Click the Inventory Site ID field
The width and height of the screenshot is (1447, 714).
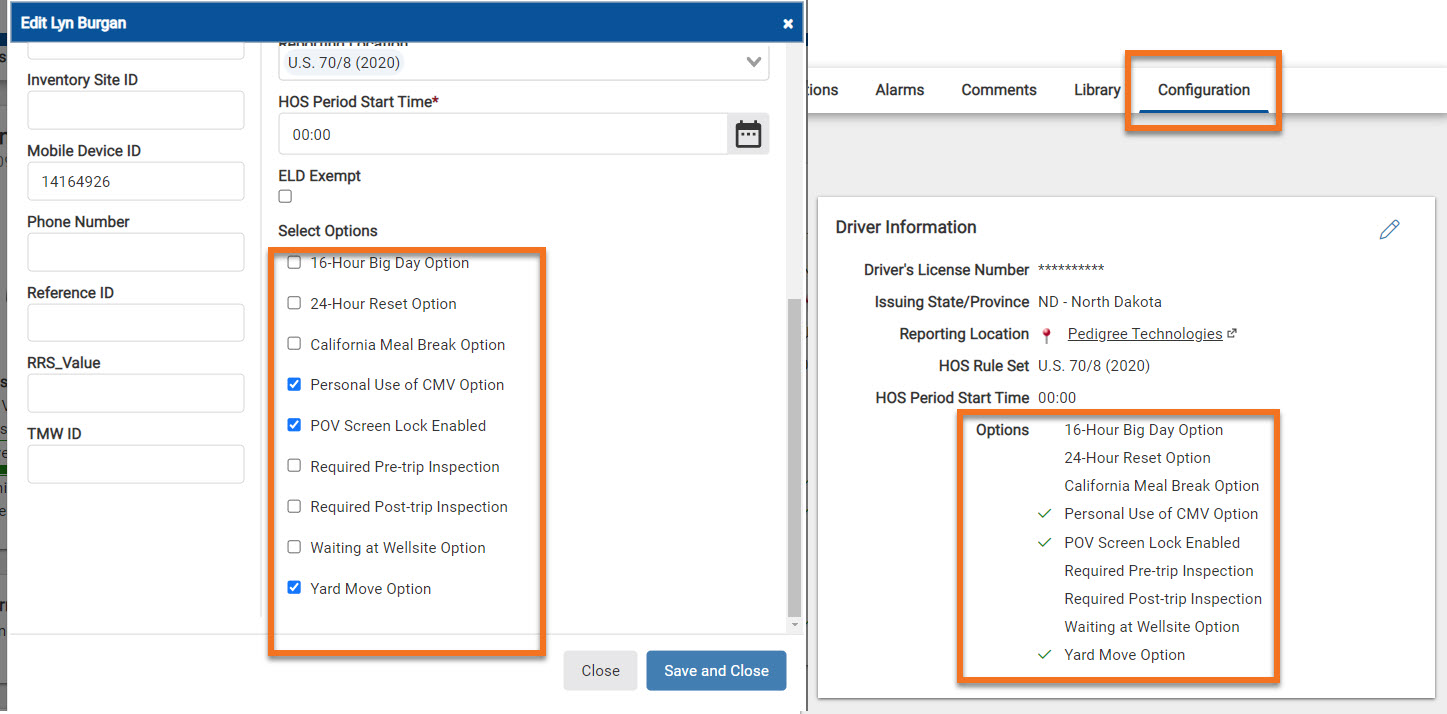point(136,110)
